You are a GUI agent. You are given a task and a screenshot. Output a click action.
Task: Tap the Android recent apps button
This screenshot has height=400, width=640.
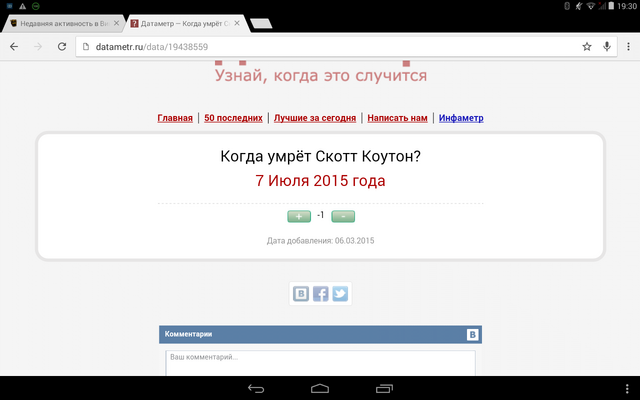[x=384, y=389]
